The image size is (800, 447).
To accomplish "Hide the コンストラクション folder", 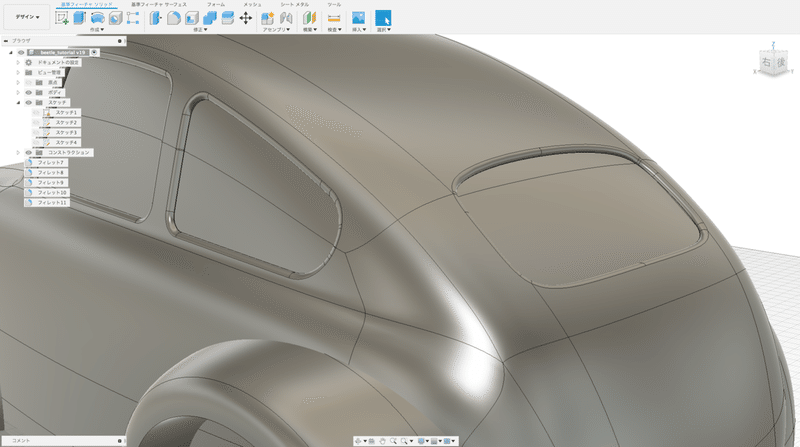I will pyautogui.click(x=29, y=153).
